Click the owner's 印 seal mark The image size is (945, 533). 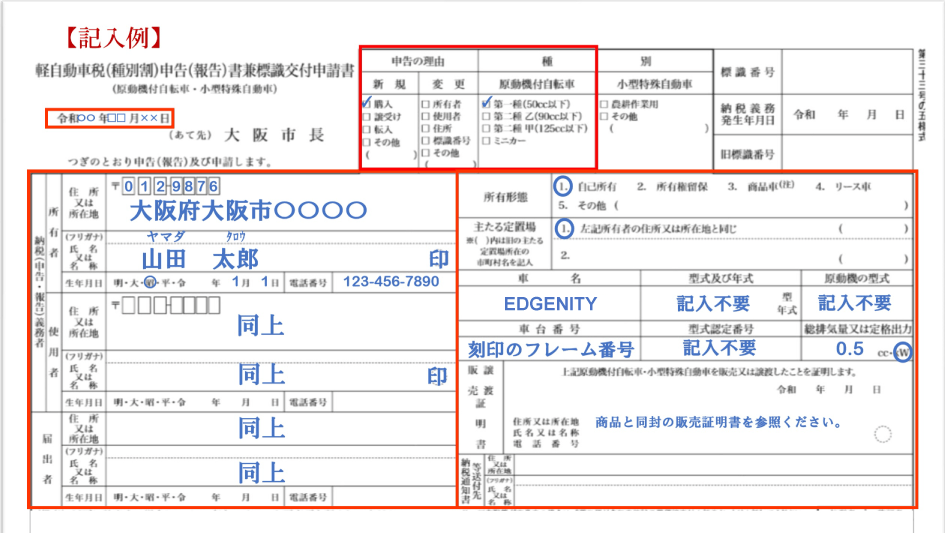438,260
